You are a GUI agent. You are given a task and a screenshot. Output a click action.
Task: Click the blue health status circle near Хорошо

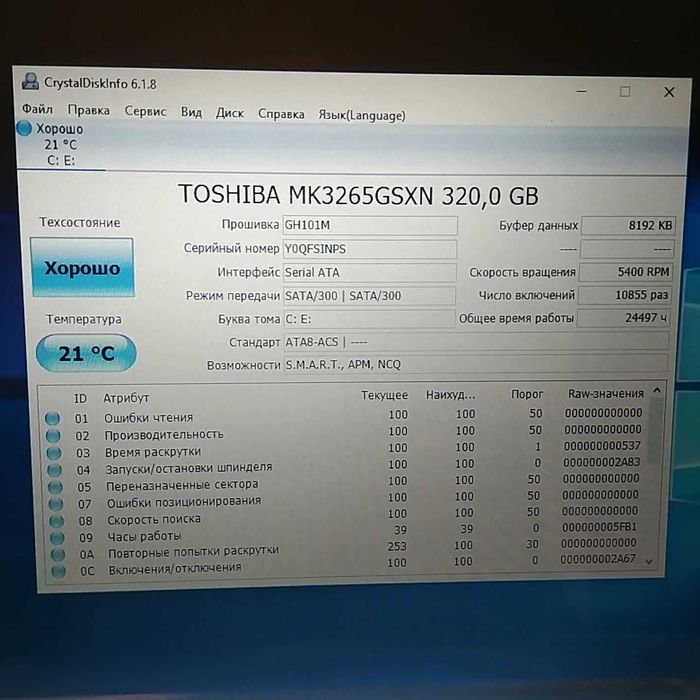tap(24, 128)
